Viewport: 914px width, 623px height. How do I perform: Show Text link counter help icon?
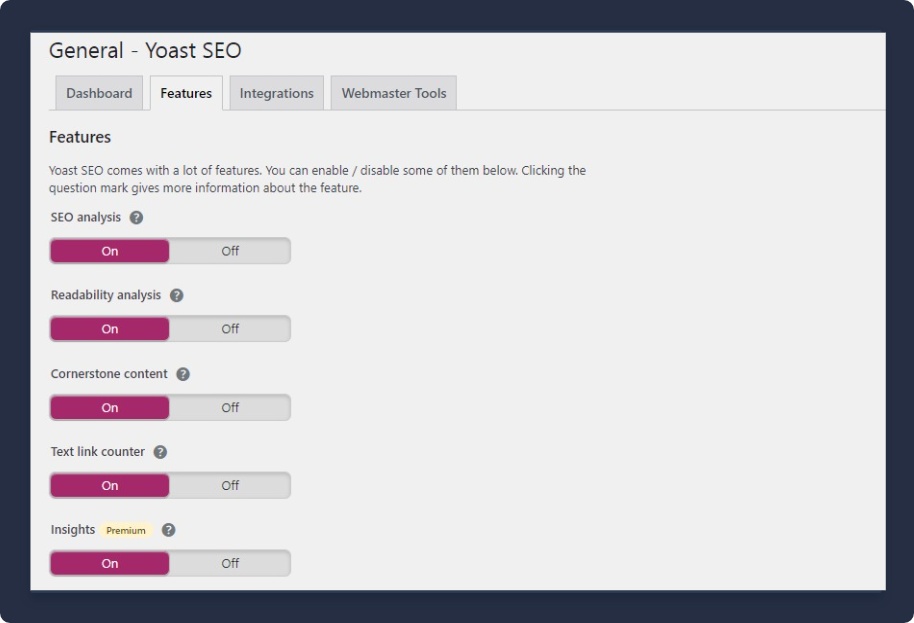160,452
